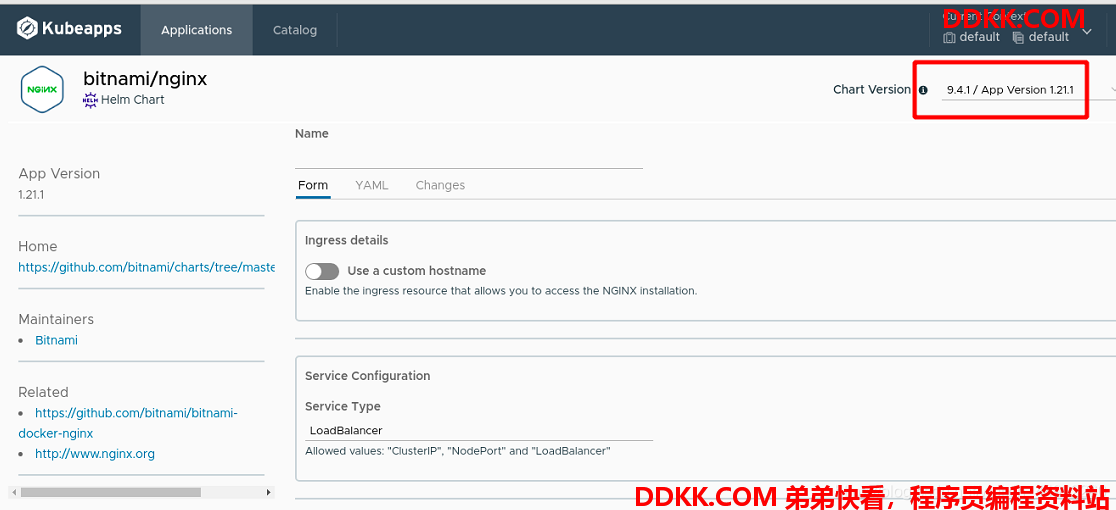Click the Maintainers sidebar heading
The image size is (1116, 510).
tap(56, 319)
